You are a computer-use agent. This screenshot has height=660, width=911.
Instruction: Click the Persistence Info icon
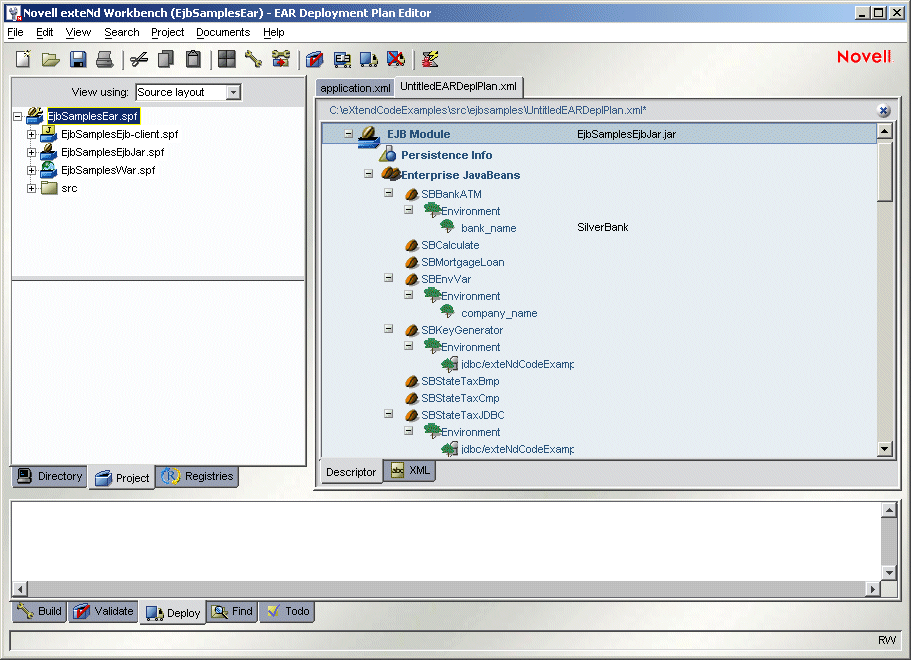click(388, 155)
